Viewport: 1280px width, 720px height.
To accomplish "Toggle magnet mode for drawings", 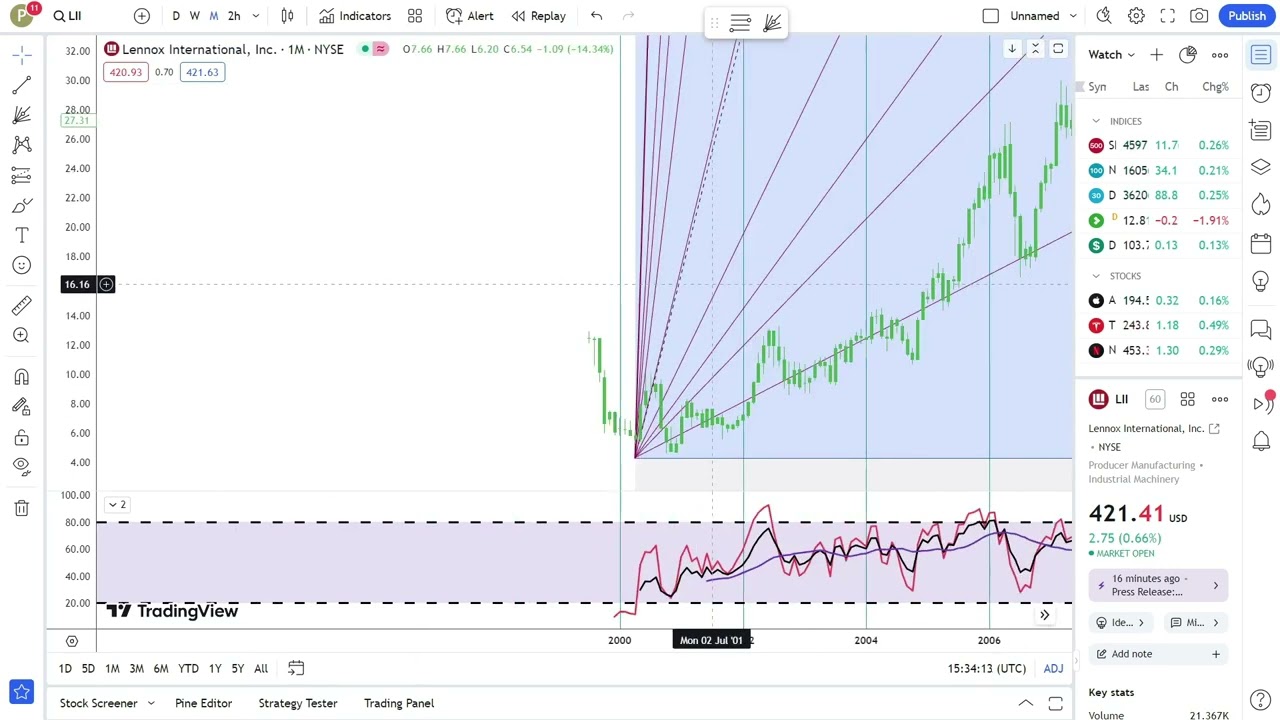I will pyautogui.click(x=22, y=377).
